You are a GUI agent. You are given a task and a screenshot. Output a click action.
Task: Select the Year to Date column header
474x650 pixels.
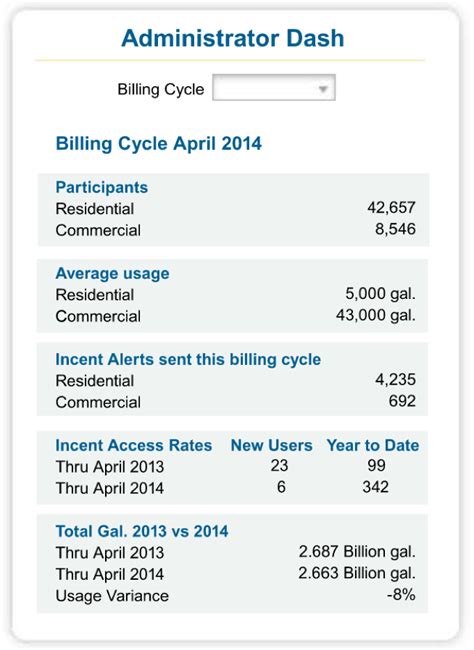pos(373,445)
